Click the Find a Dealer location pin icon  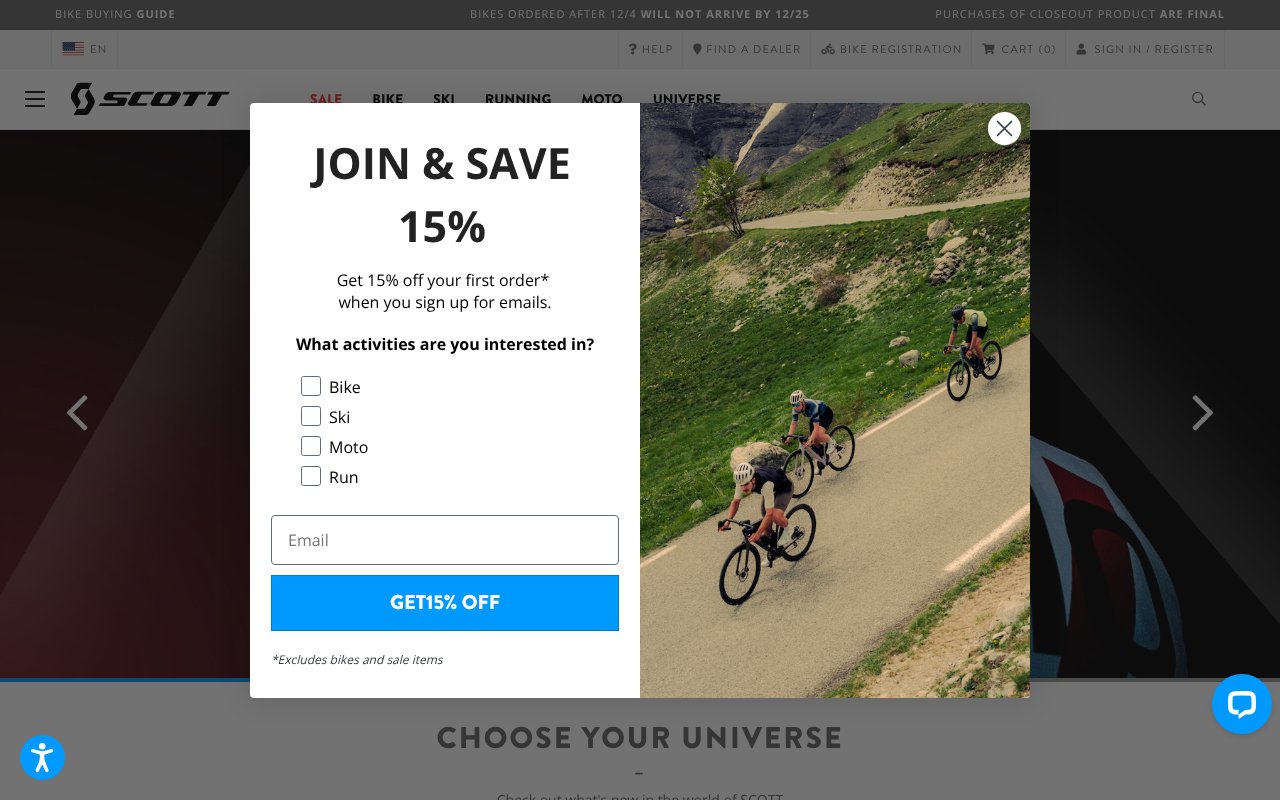click(697, 49)
